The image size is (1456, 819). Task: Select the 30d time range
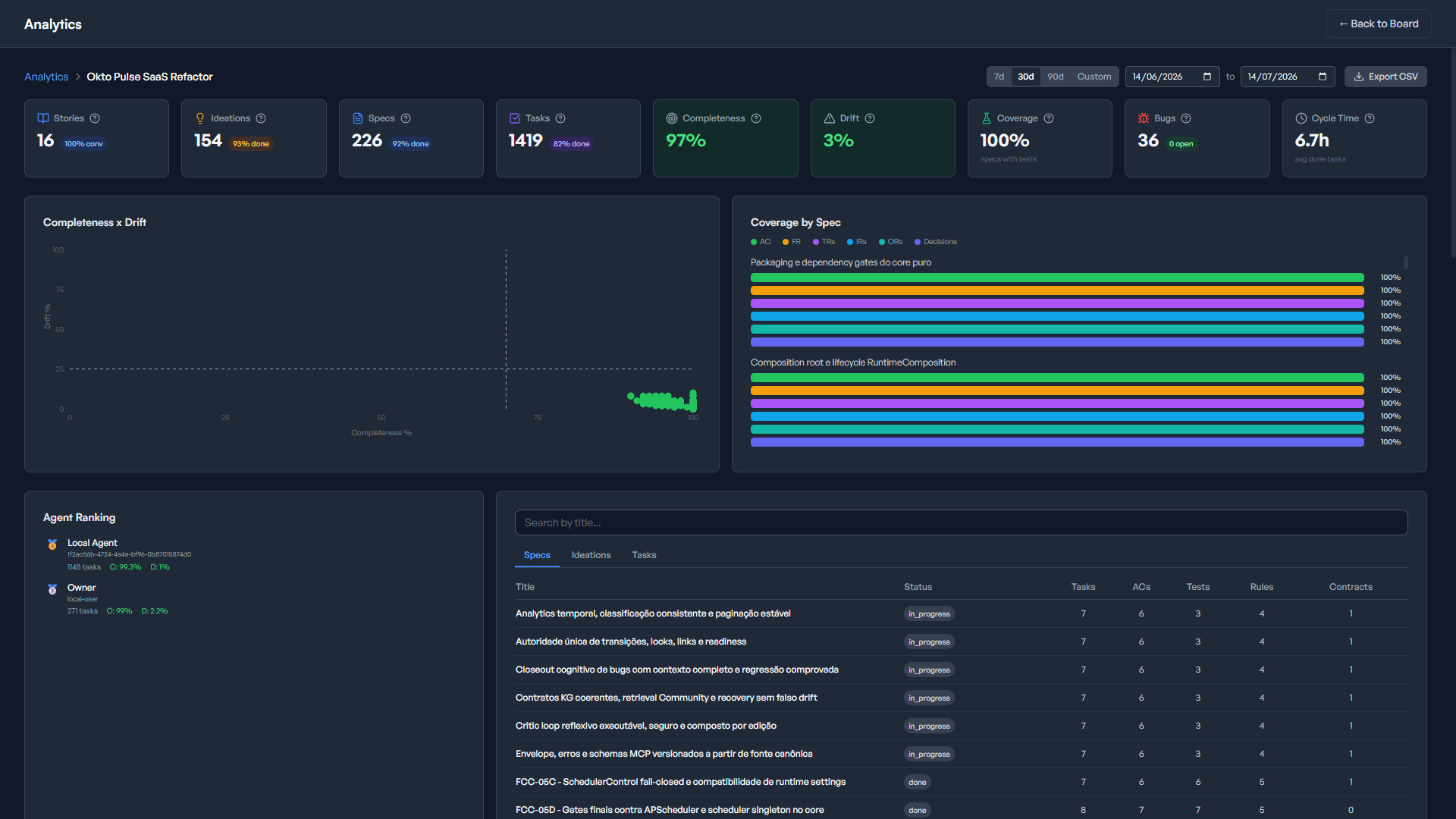coord(1026,77)
